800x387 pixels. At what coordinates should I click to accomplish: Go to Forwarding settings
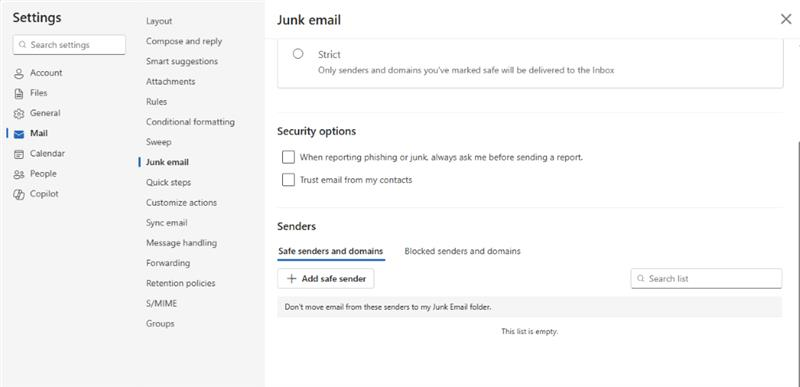click(168, 263)
